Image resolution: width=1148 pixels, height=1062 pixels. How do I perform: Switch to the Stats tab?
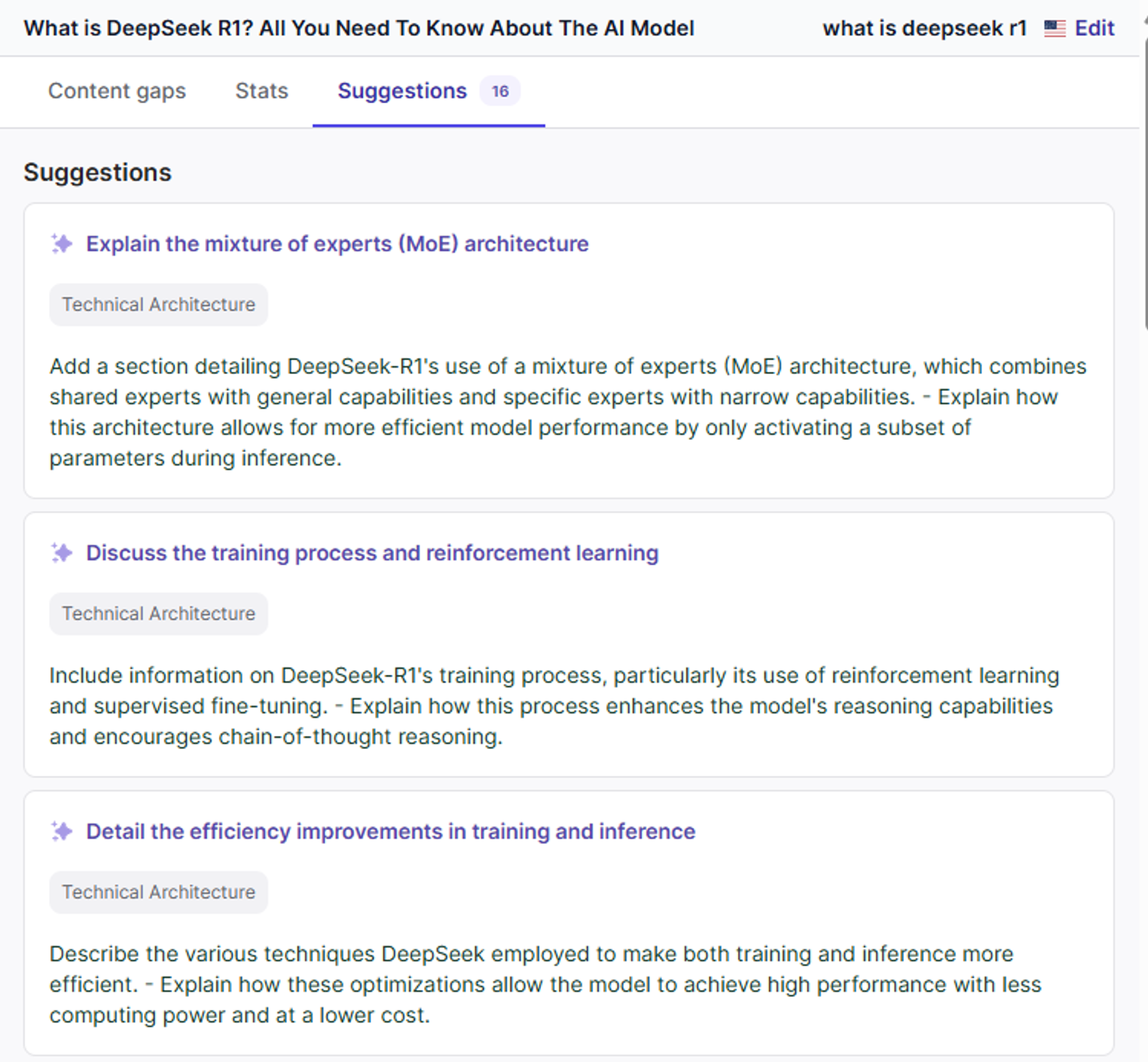click(261, 91)
